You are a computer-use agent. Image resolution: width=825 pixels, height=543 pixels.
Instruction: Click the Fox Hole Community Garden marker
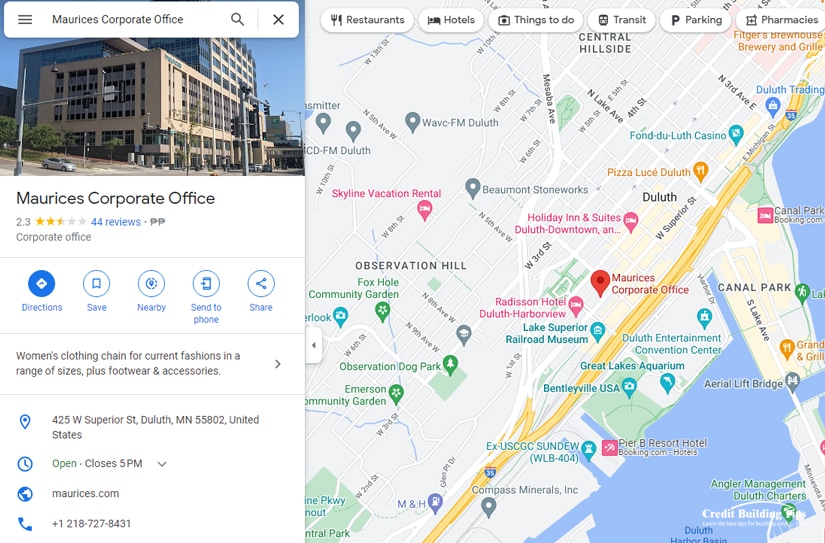click(383, 310)
